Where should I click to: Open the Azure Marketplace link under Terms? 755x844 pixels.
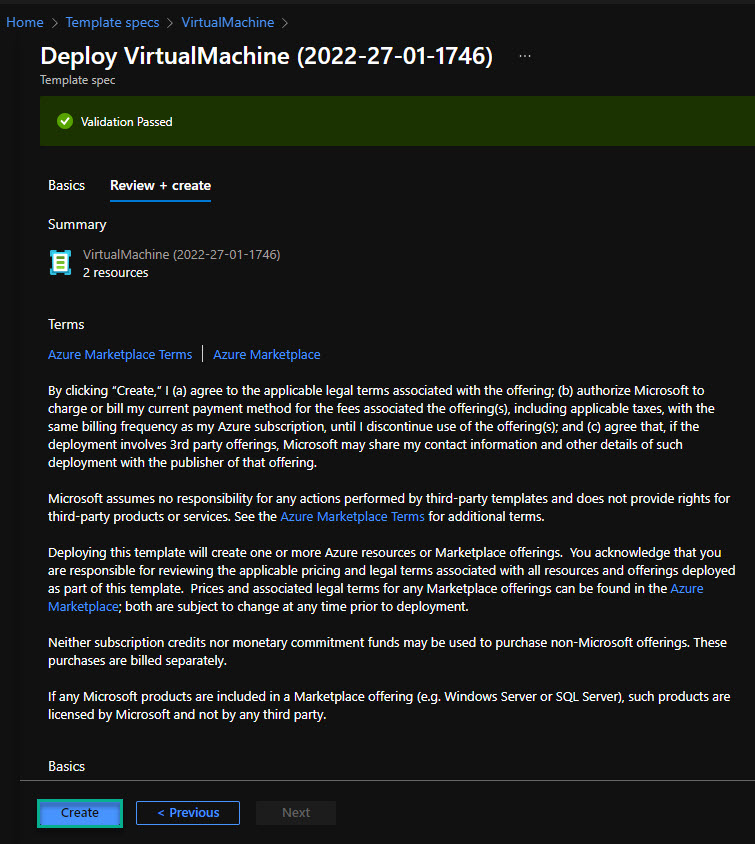[266, 354]
